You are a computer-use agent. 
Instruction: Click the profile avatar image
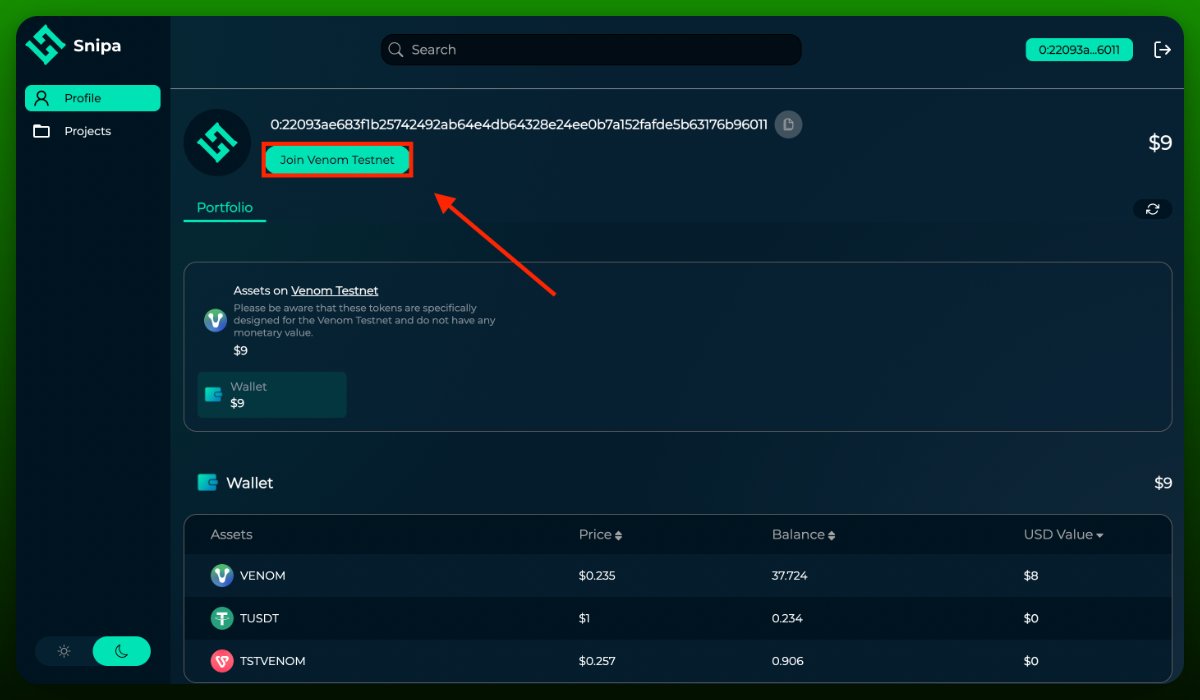pos(217,143)
